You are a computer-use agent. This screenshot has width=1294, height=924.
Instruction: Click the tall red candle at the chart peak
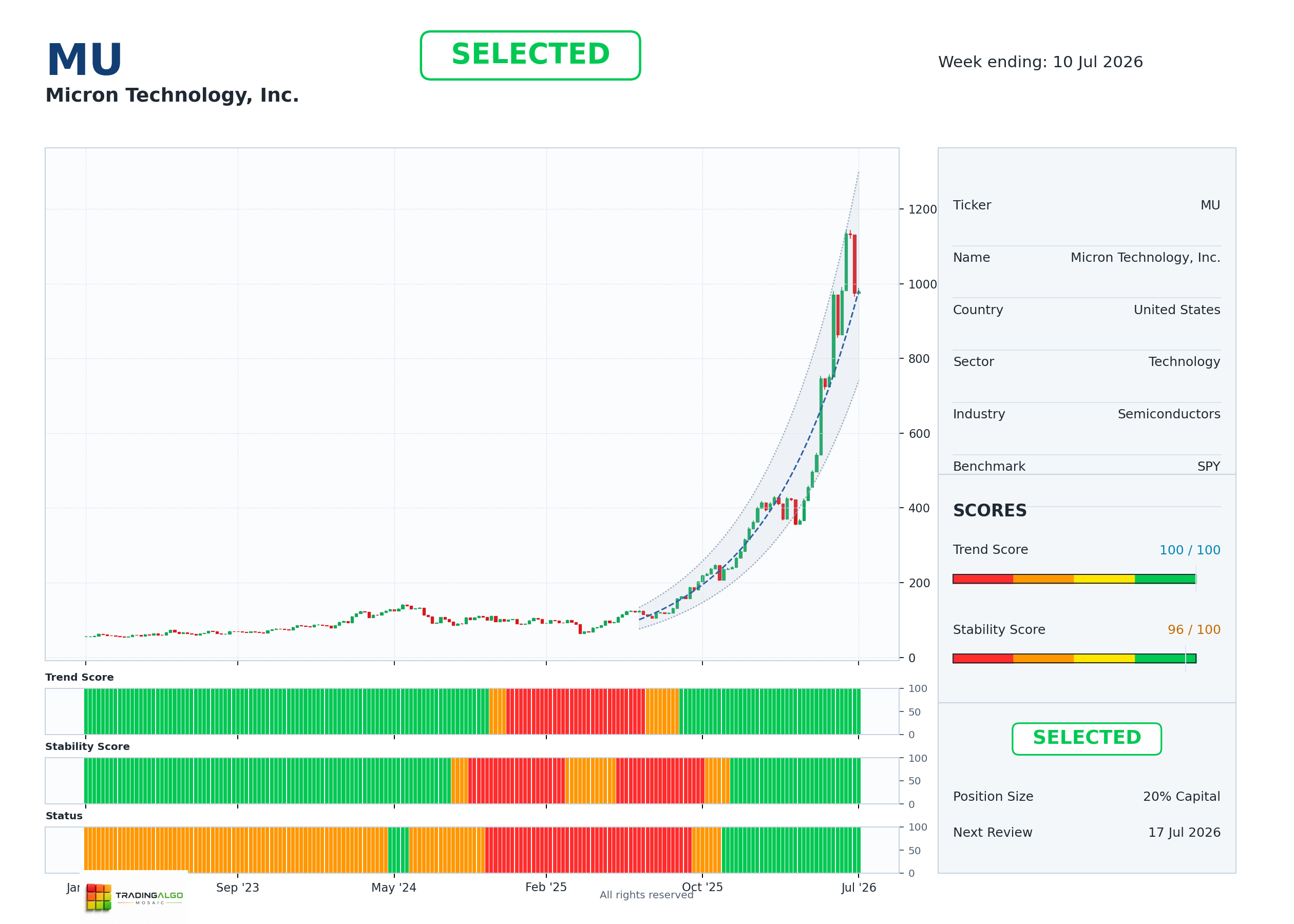pos(854,264)
